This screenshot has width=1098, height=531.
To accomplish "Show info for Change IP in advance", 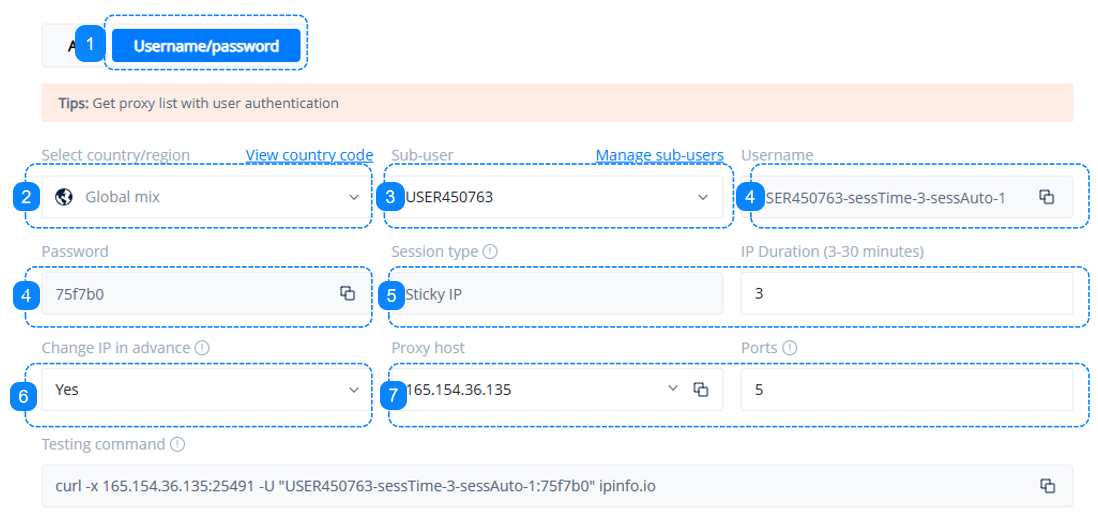I will pos(202,348).
